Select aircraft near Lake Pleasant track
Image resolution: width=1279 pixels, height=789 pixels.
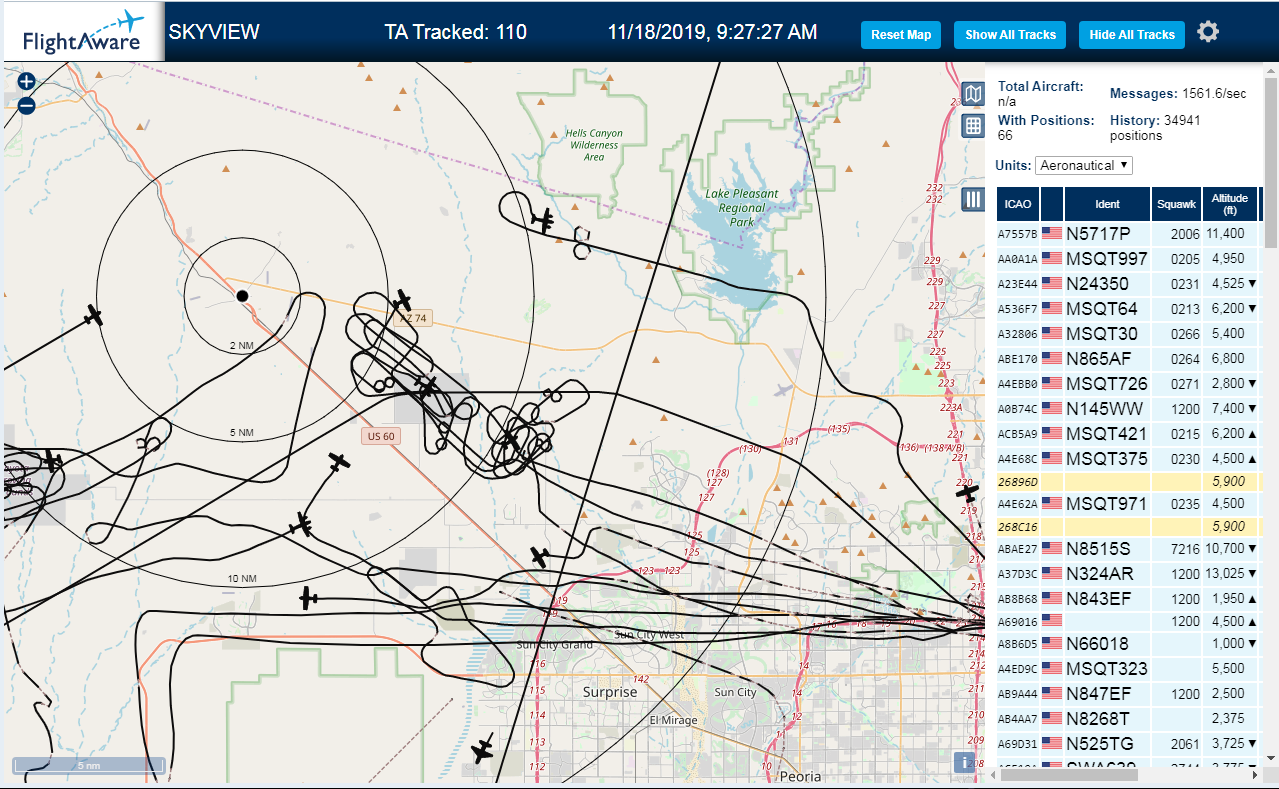click(543, 219)
